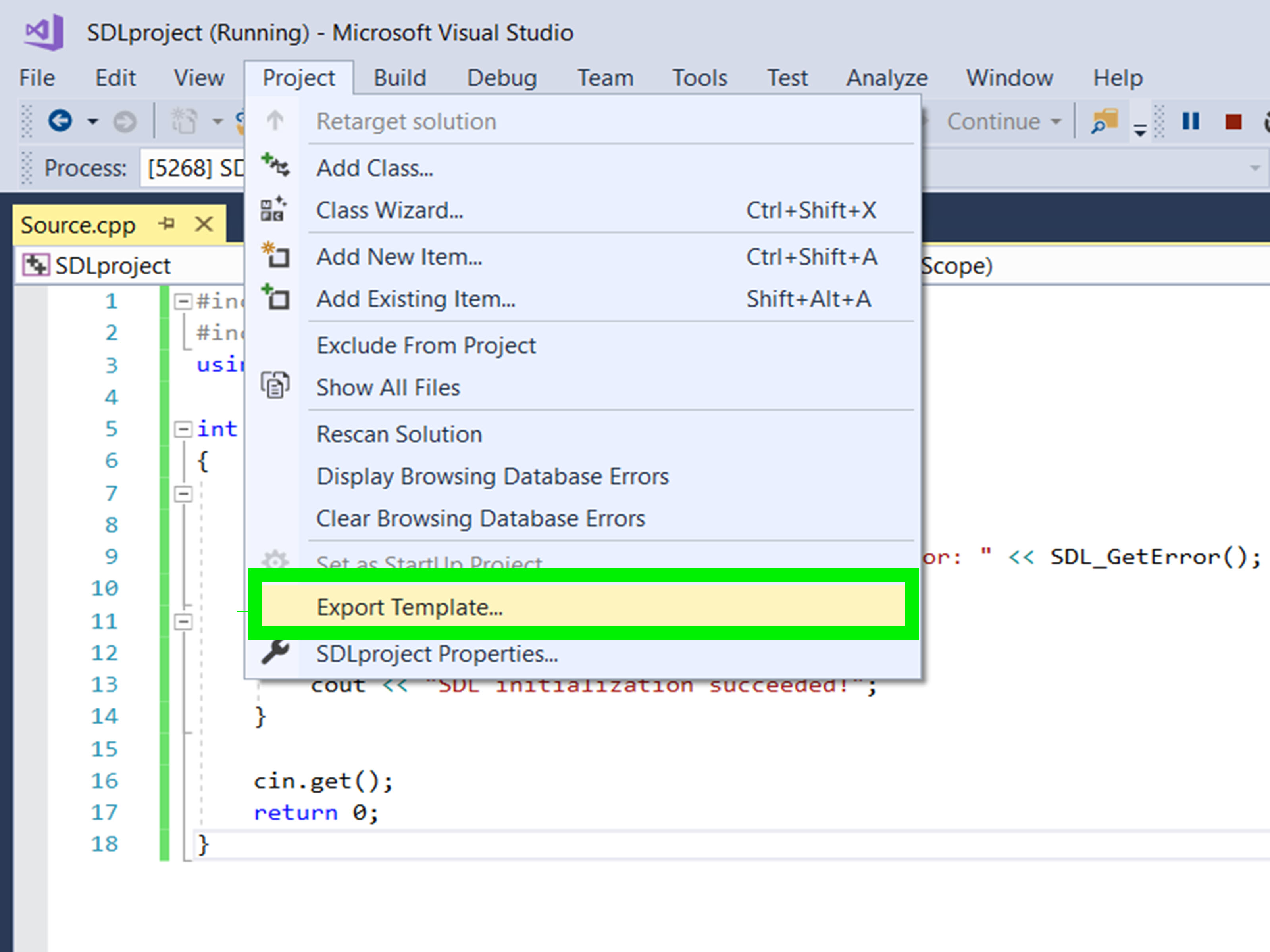Collapse the int main block at line 5
The image size is (1270, 952).
183,429
